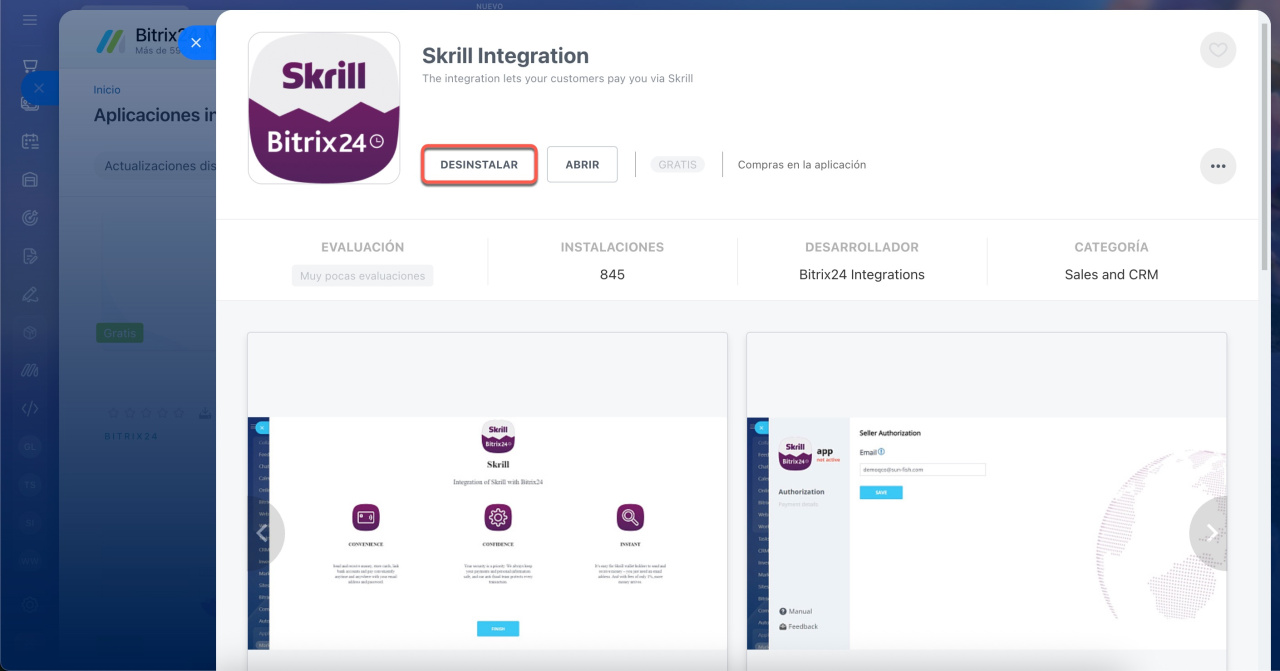Click the GRATIS price label
The image size is (1280, 671).
click(677, 165)
